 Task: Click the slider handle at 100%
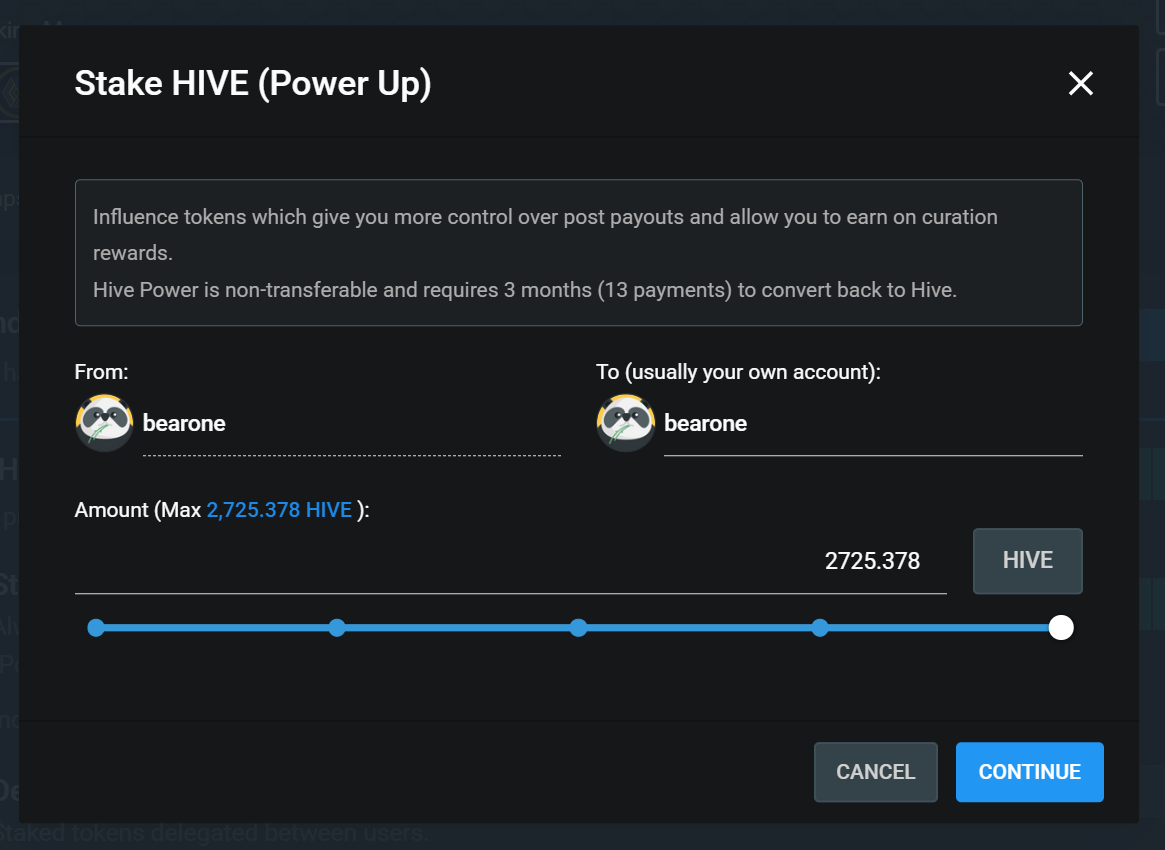coord(1061,628)
